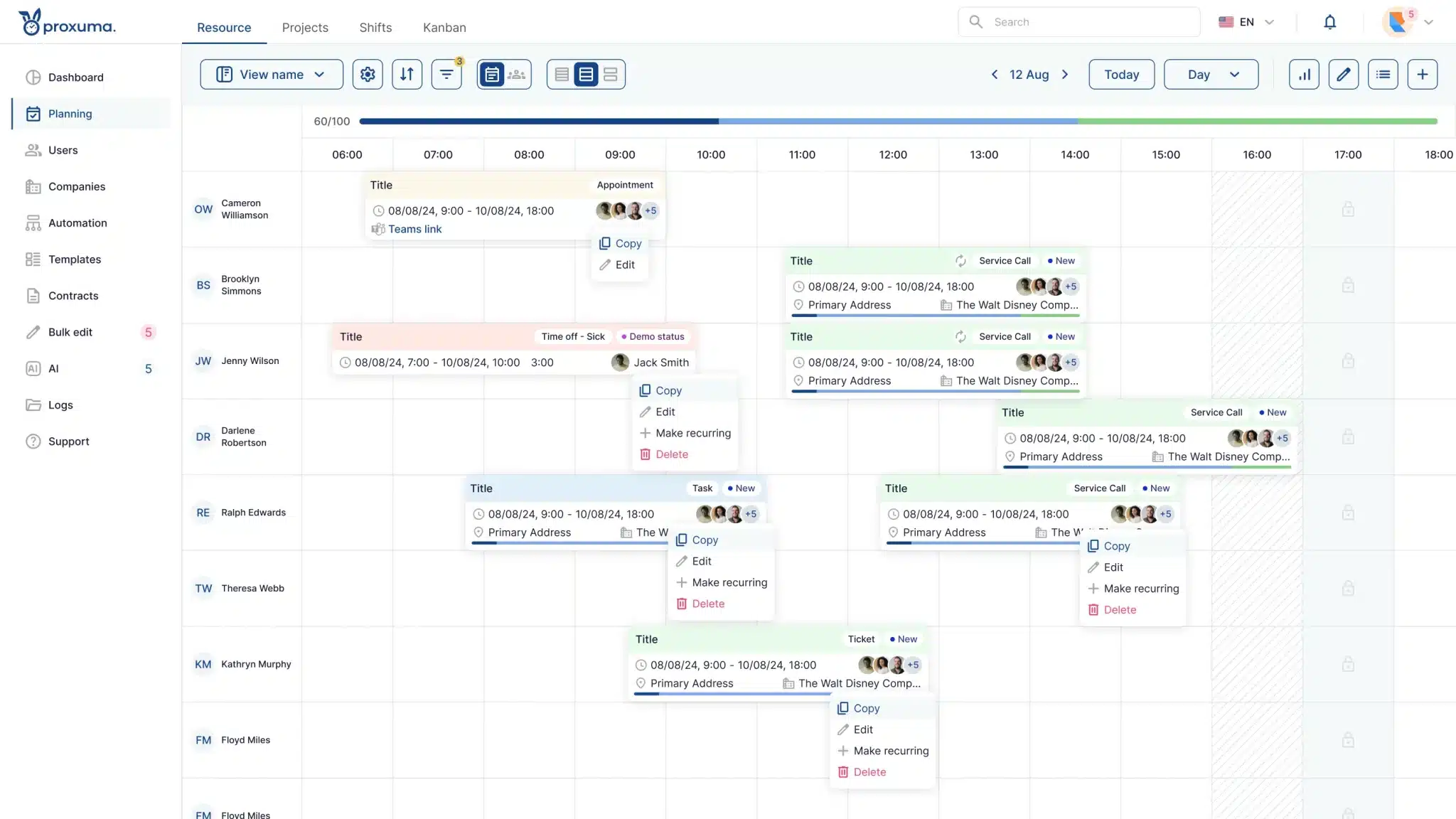Screen dimensions: 1456x819
Task: Open the notifications bell
Action: coord(1329,22)
